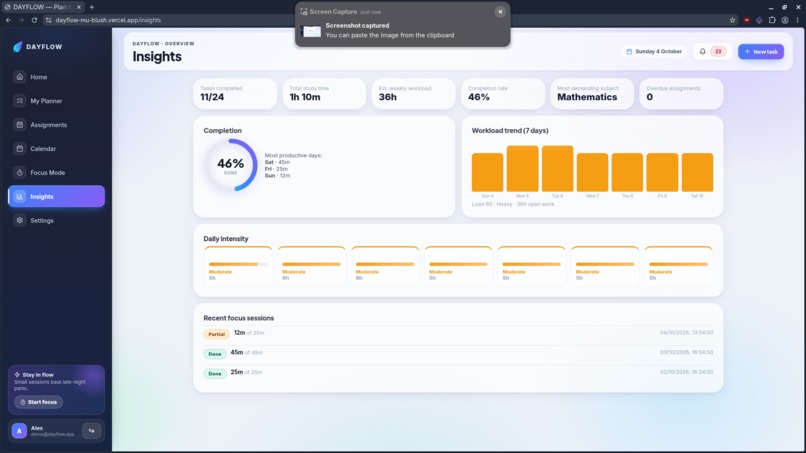Click the Sunday 4 October date text
Screen dimensions: 806x453
point(658,51)
